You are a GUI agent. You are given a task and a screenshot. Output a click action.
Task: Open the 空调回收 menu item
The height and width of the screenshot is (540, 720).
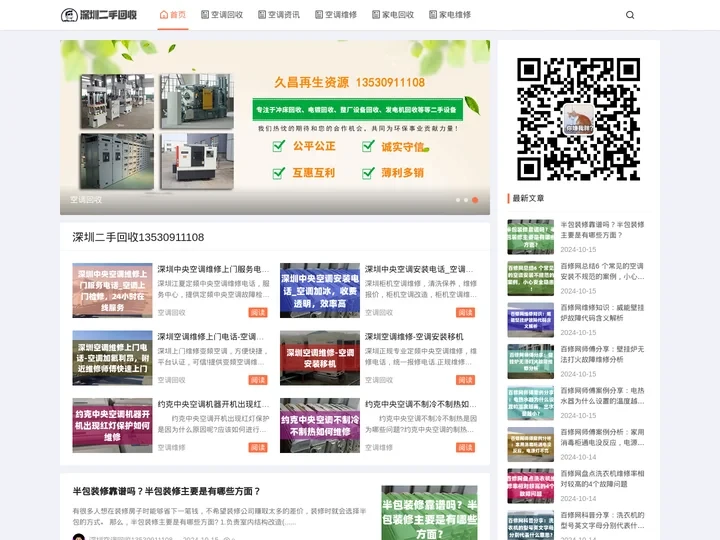222,15
